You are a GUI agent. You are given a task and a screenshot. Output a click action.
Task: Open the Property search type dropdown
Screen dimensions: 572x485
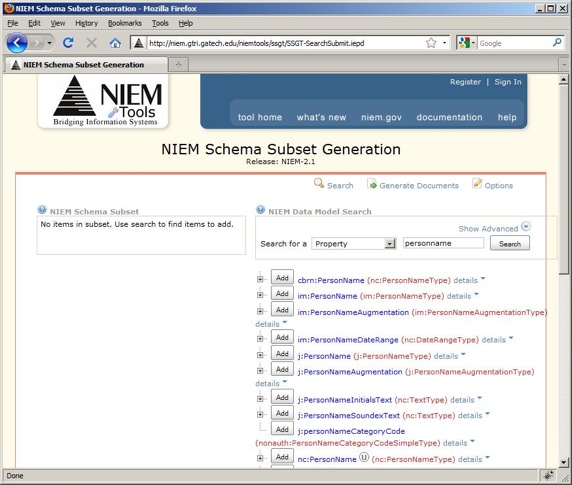(353, 244)
